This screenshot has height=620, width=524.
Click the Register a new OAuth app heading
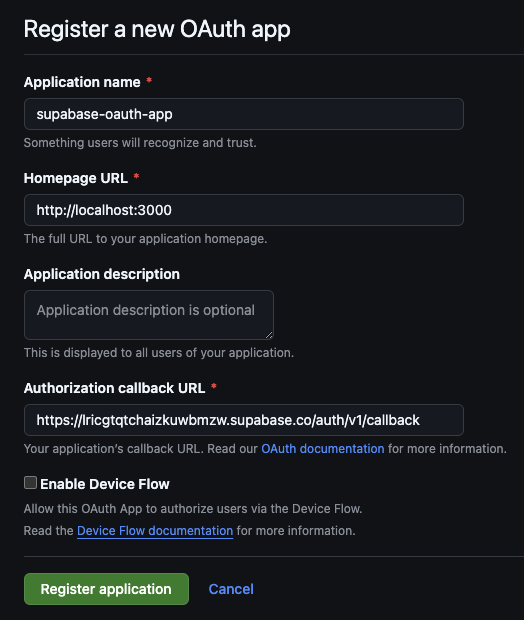coord(157,29)
